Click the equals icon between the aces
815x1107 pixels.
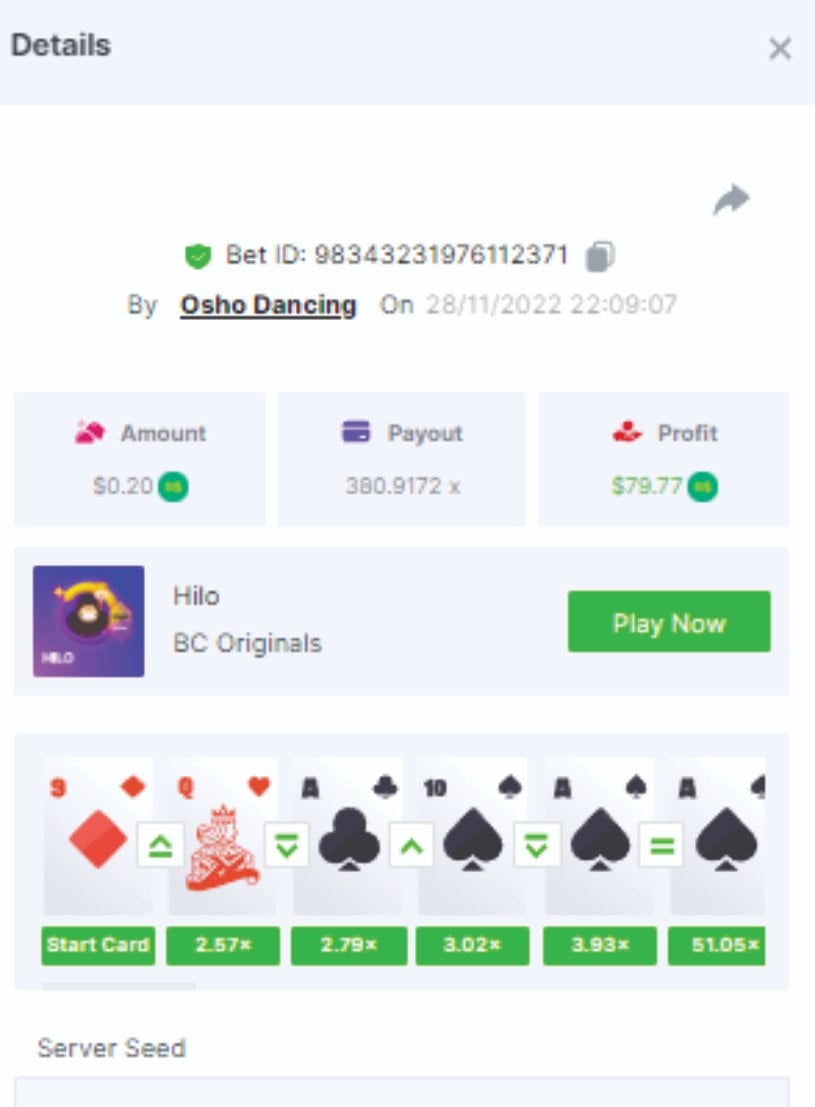(662, 845)
